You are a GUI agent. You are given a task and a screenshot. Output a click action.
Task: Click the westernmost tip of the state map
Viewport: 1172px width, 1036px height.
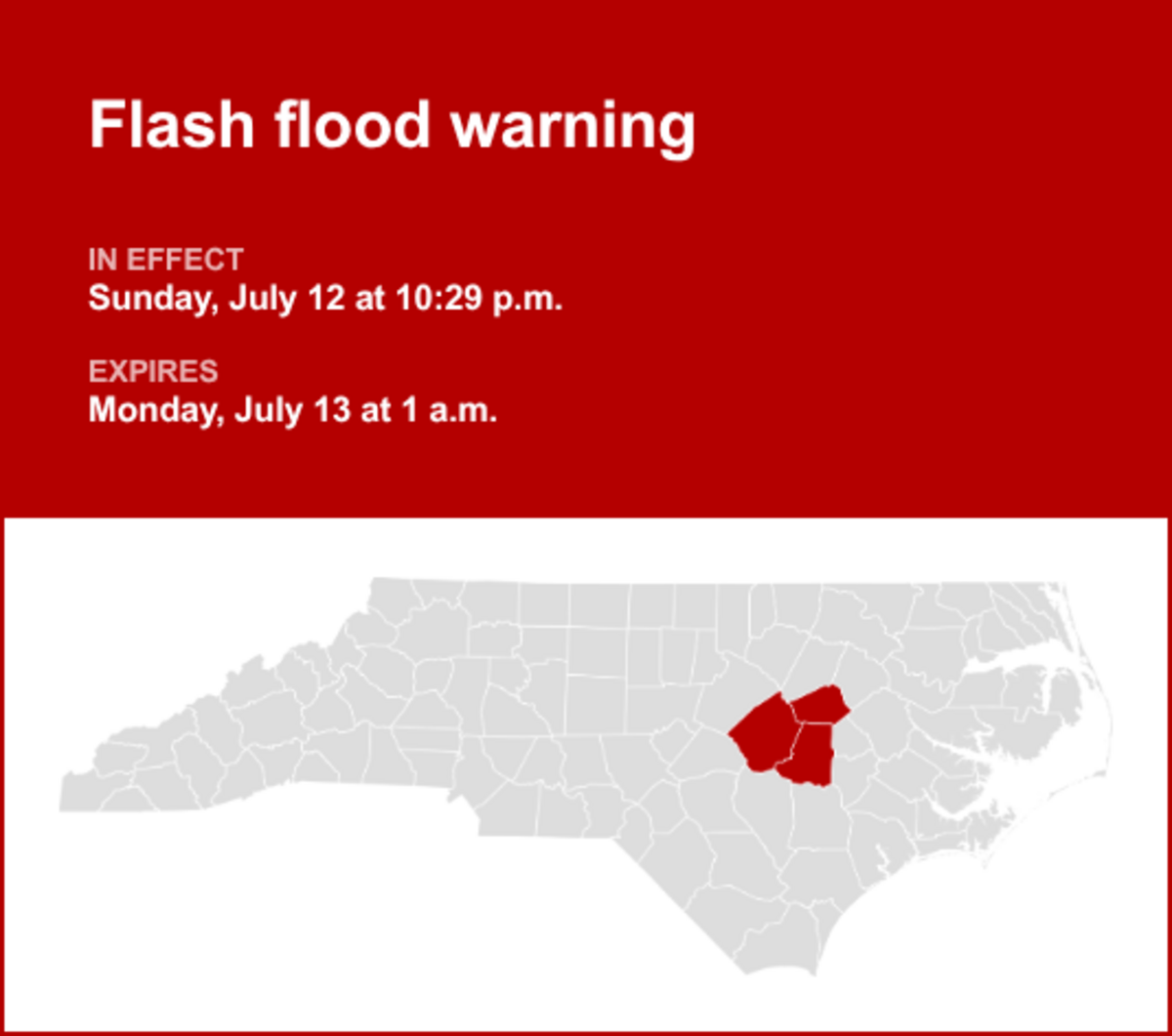click(63, 793)
